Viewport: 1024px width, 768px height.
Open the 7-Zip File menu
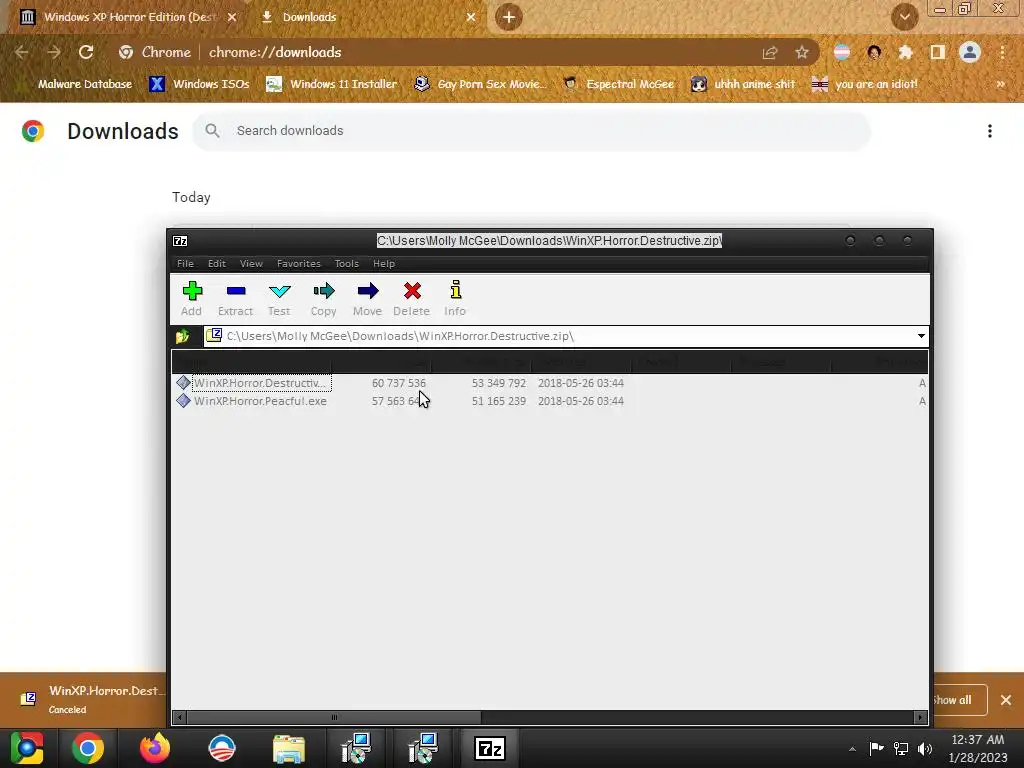(185, 264)
